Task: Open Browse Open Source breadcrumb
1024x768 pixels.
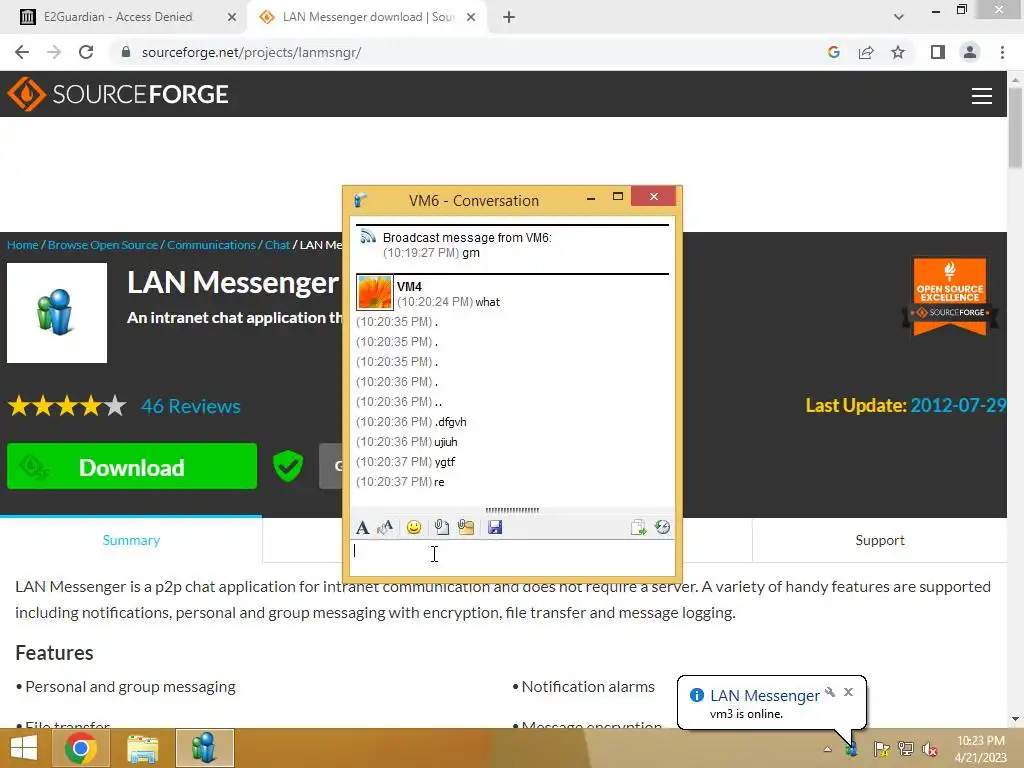Action: click(x=103, y=245)
